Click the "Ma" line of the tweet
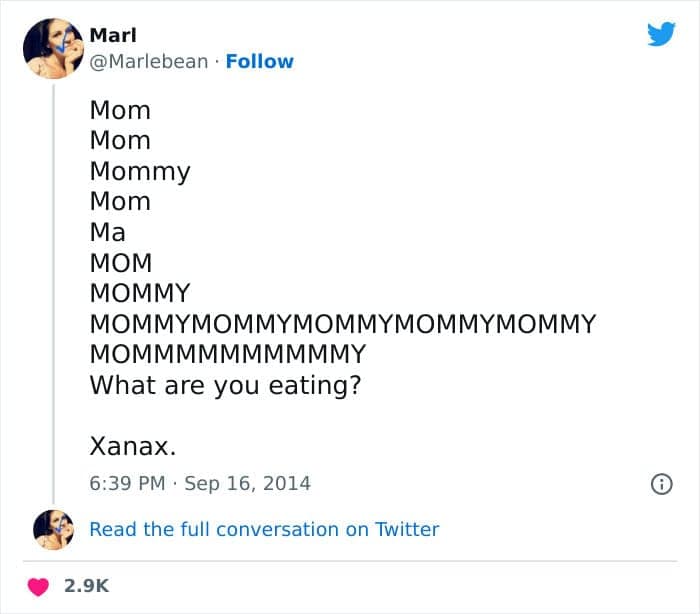This screenshot has width=700, height=614. pyautogui.click(x=108, y=232)
